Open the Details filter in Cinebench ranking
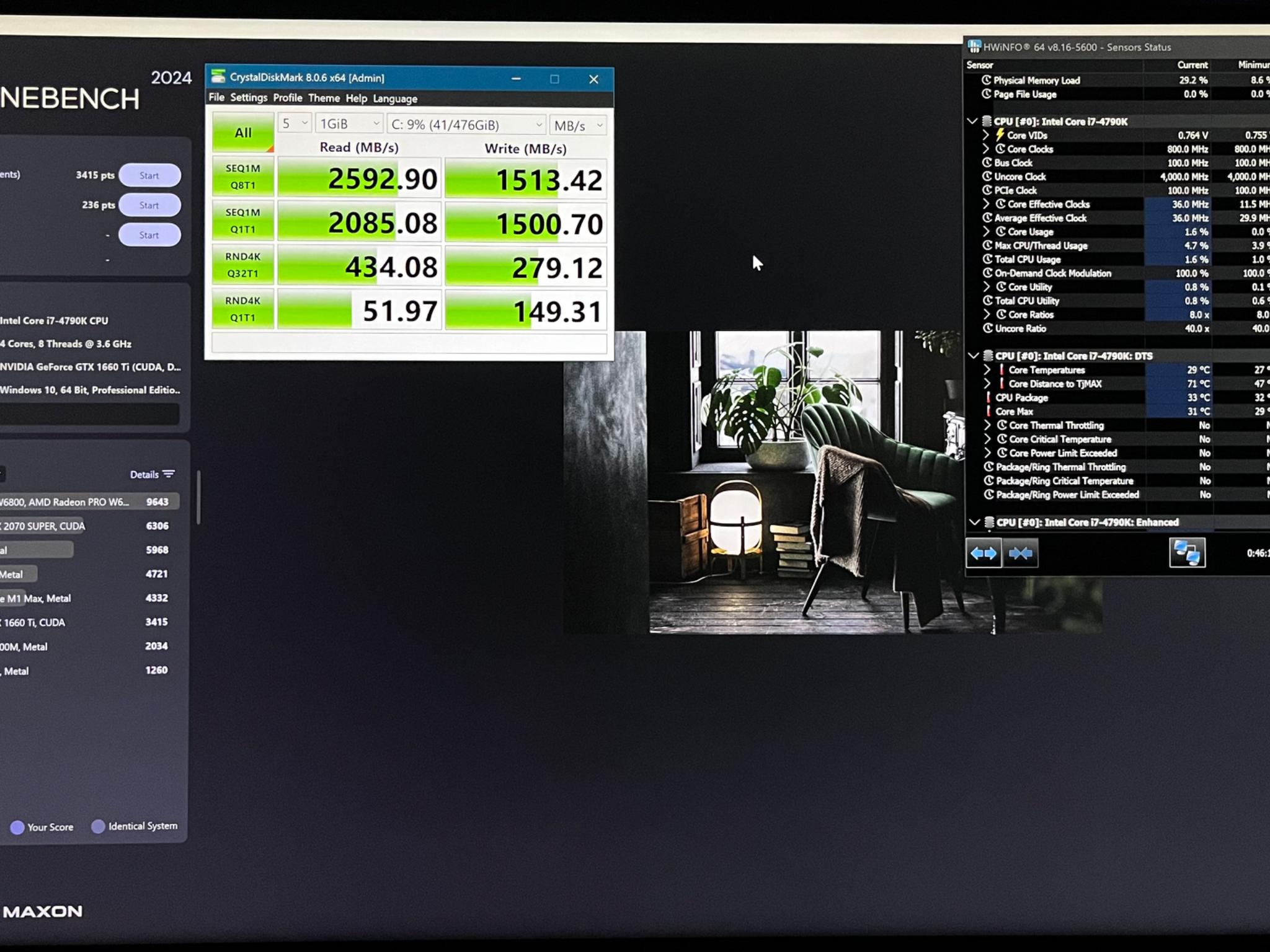The height and width of the screenshot is (952, 1270). click(152, 474)
